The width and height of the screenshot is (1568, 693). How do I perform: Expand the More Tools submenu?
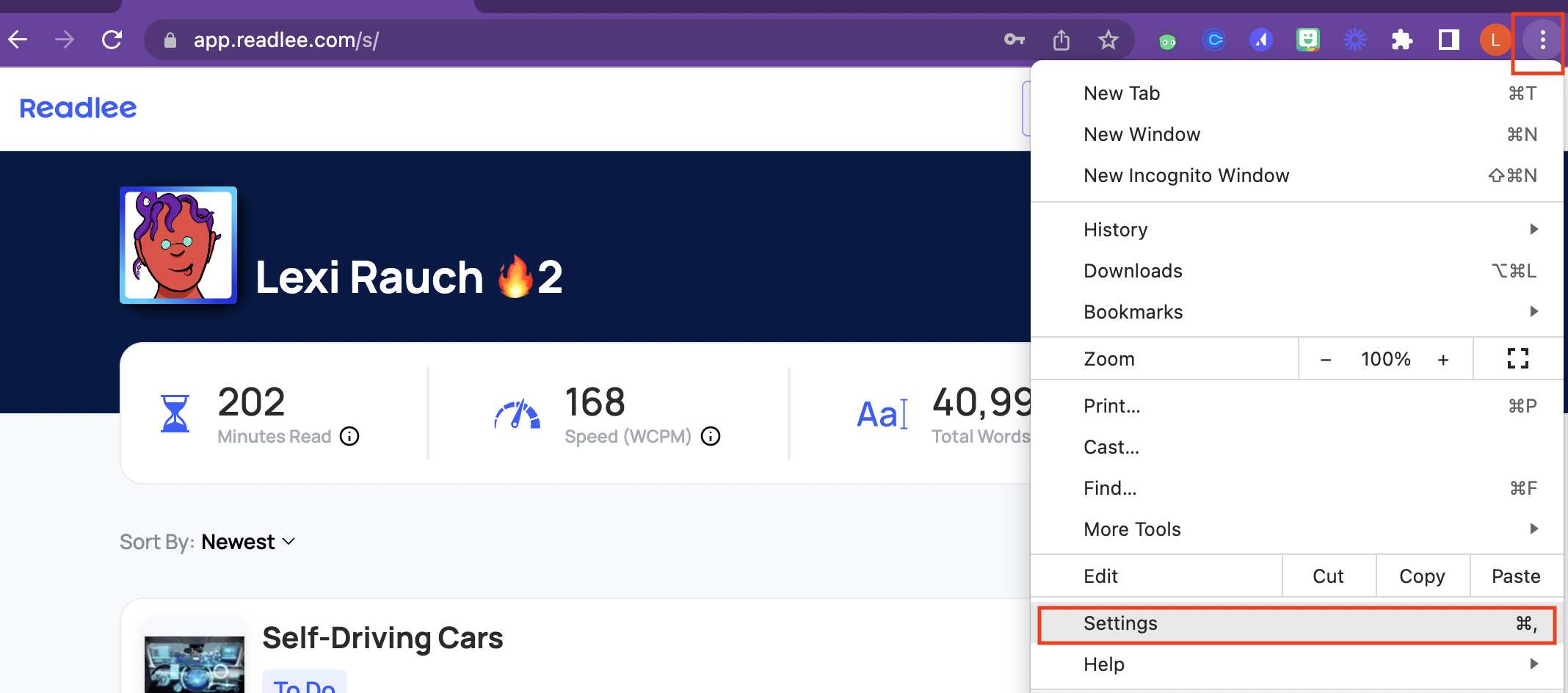tap(1296, 529)
